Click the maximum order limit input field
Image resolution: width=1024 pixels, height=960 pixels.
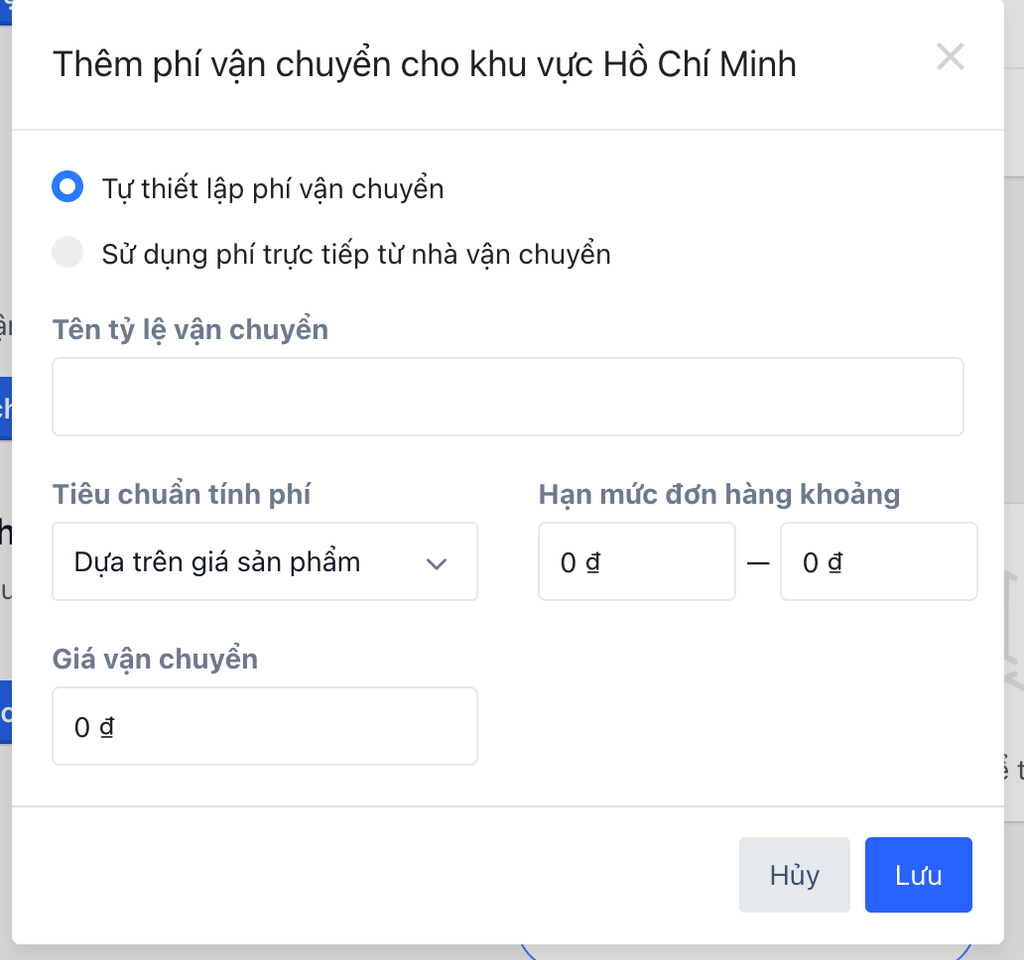(x=878, y=562)
